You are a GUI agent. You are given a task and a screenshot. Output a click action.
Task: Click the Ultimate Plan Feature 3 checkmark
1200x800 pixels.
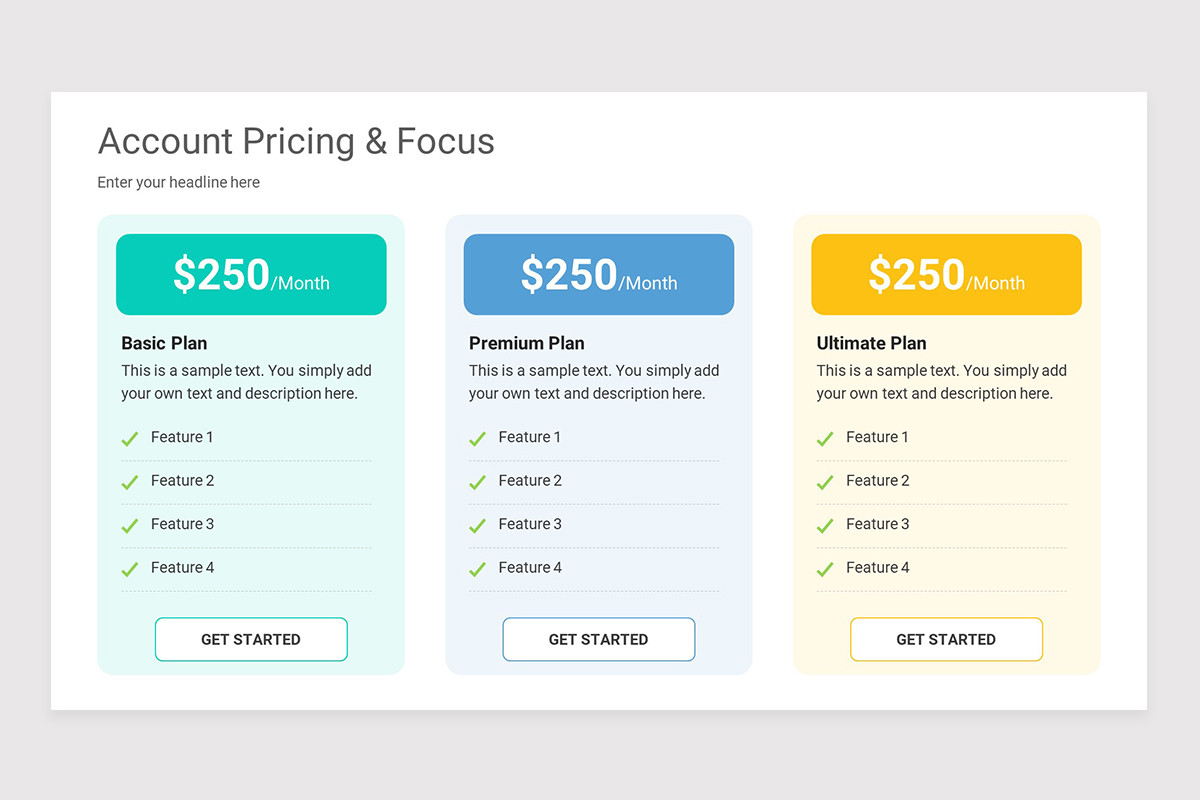pyautogui.click(x=825, y=525)
